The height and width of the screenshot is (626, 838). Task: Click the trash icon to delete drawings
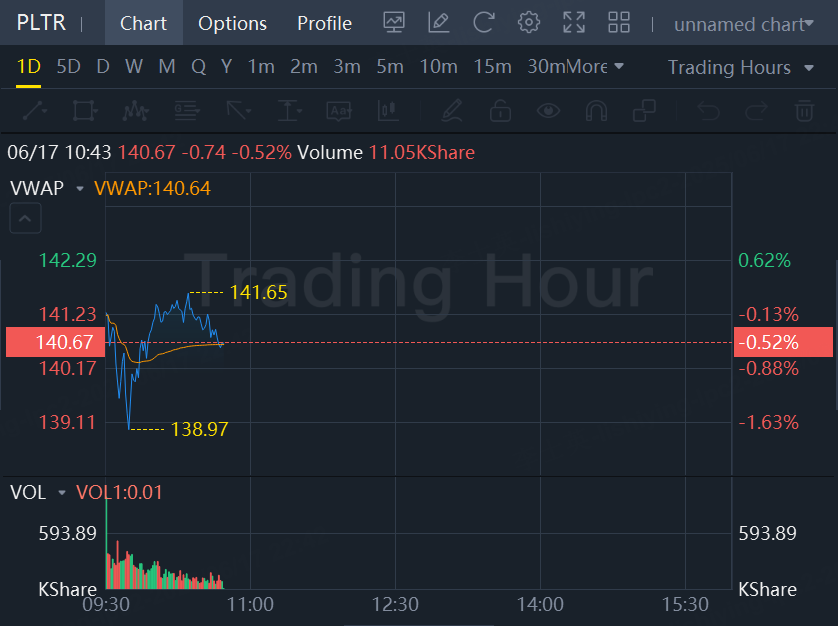[804, 111]
